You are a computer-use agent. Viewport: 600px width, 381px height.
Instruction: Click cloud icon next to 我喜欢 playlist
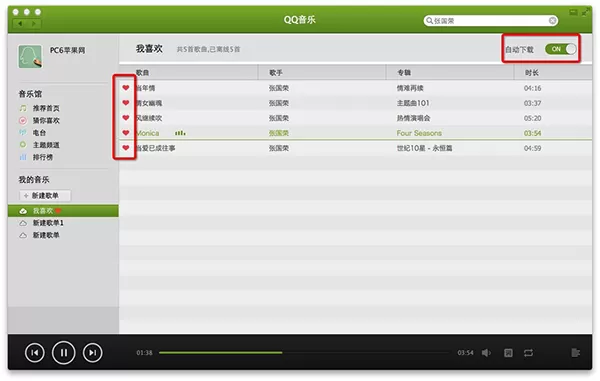(x=23, y=211)
